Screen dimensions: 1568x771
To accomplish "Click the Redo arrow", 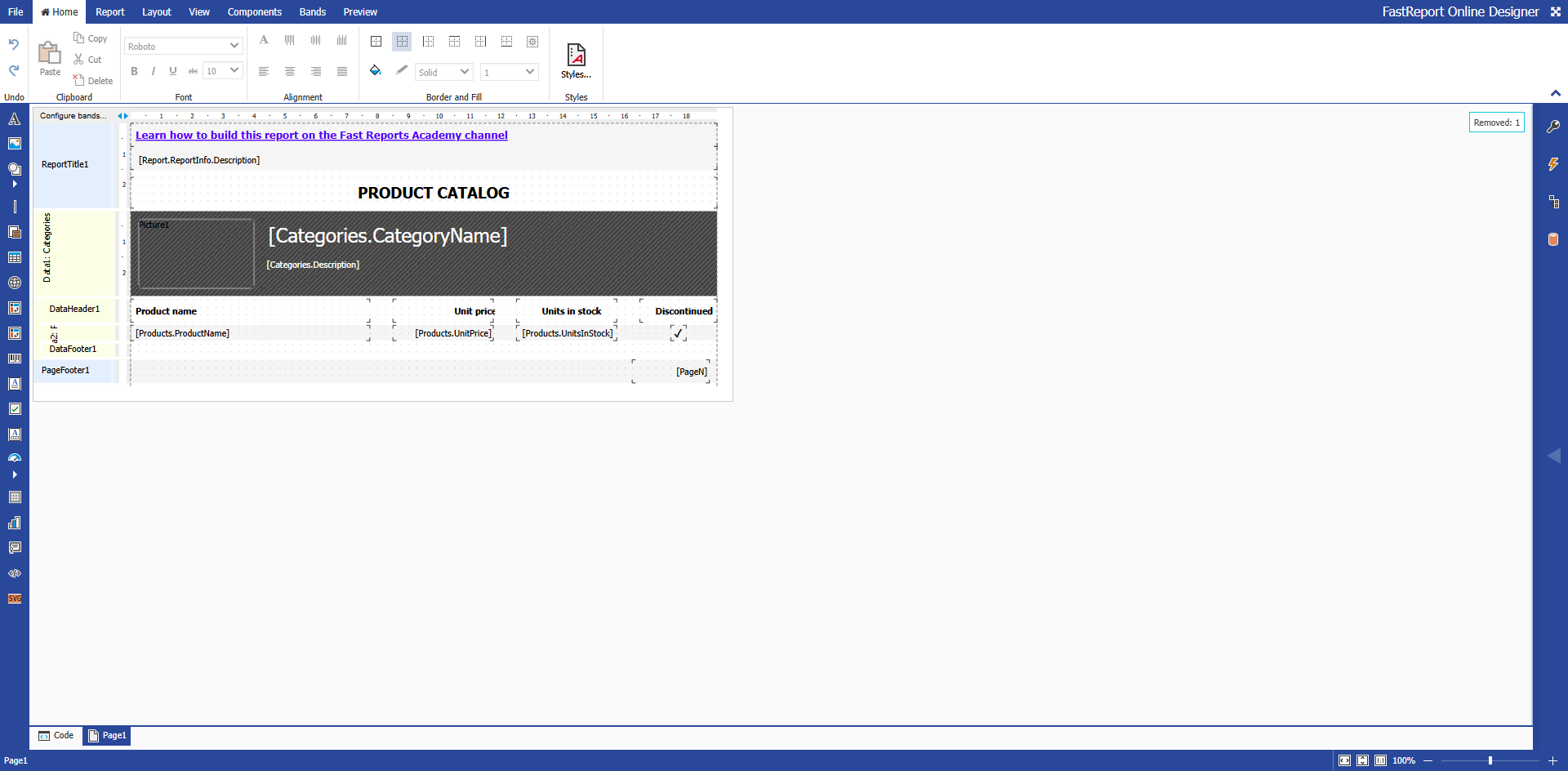I will point(14,70).
